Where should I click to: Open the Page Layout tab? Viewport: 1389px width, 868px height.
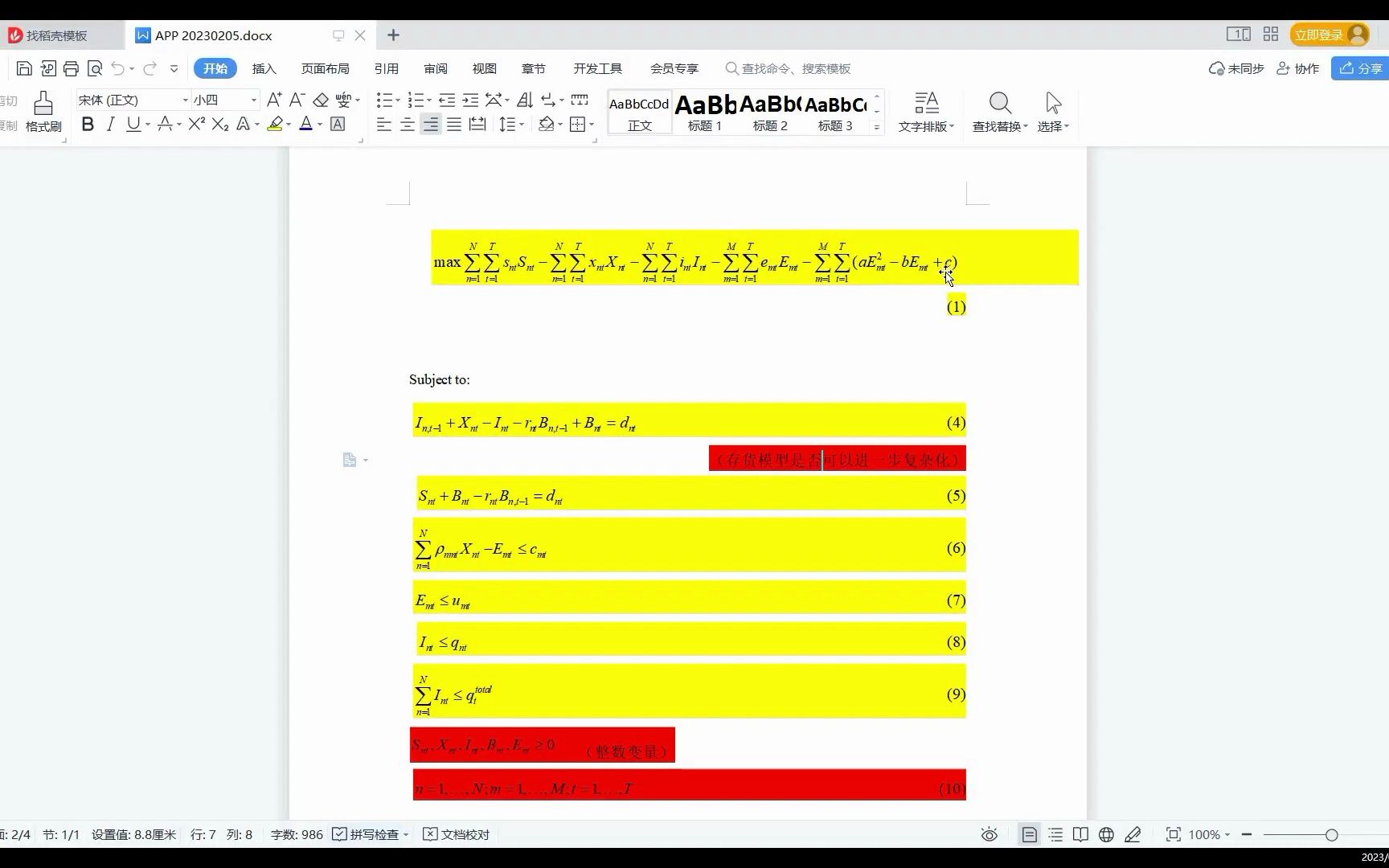pyautogui.click(x=325, y=68)
